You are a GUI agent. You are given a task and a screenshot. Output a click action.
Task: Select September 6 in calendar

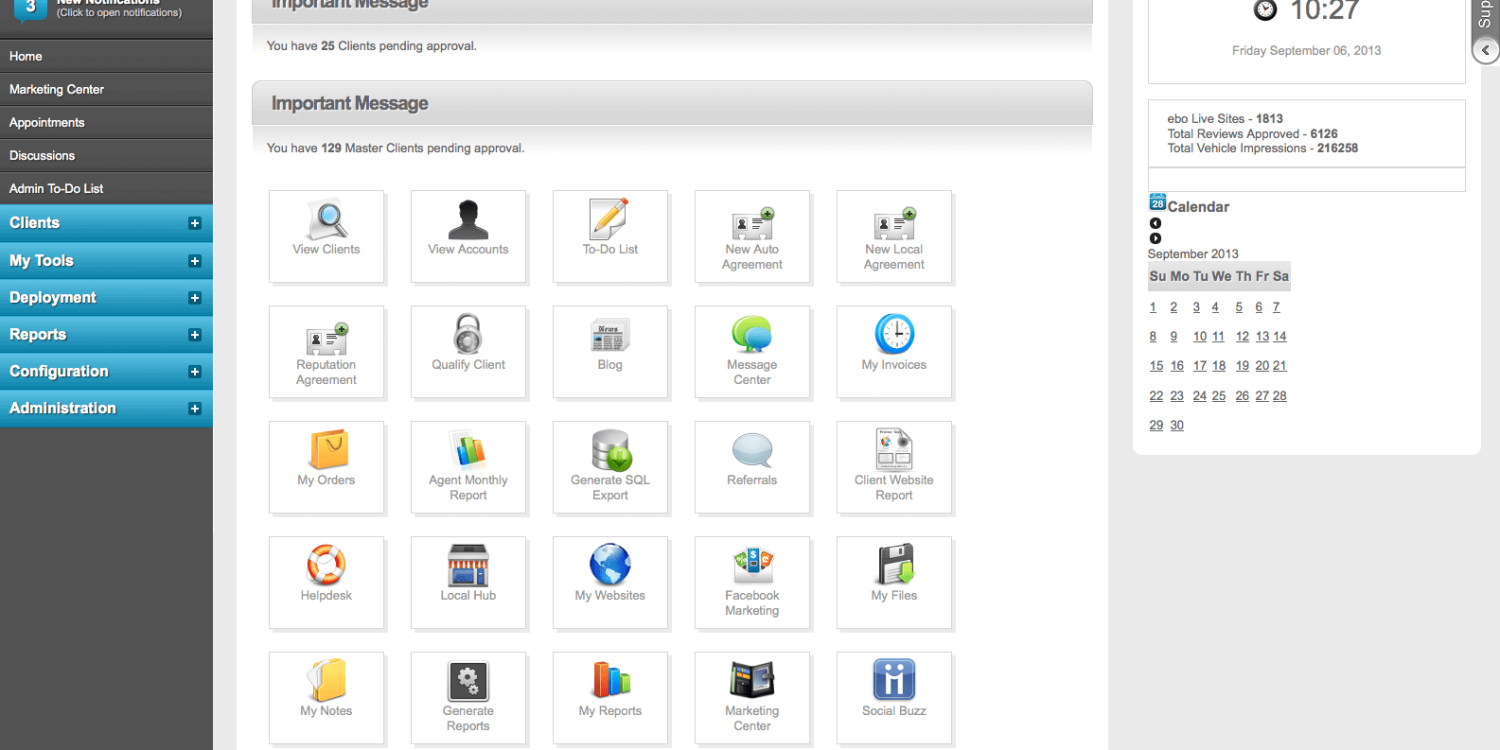point(1258,308)
